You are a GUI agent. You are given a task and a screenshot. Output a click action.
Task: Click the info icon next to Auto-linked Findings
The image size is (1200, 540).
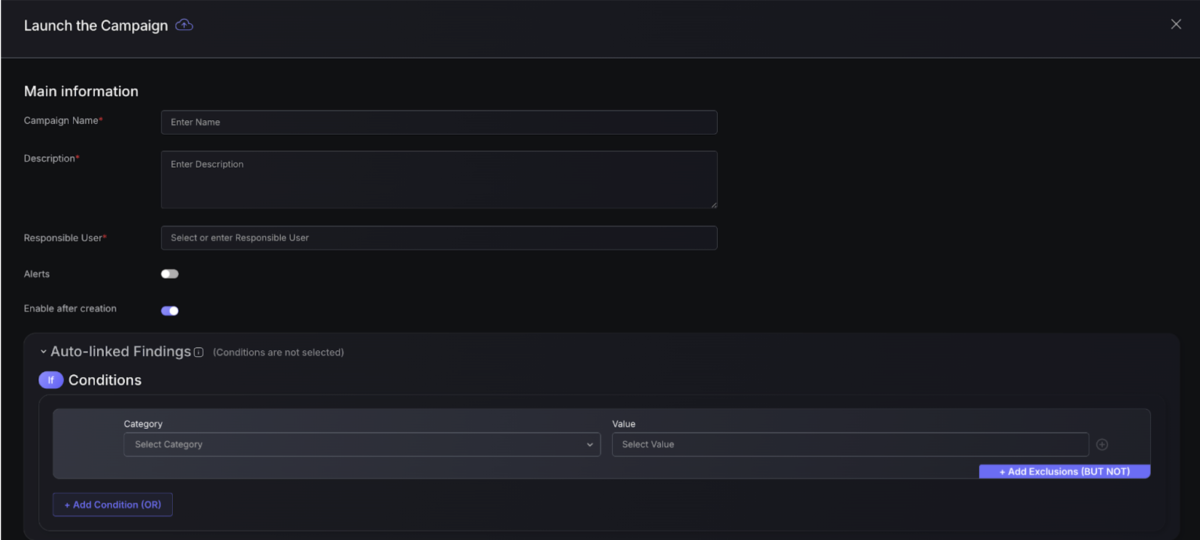tap(199, 352)
